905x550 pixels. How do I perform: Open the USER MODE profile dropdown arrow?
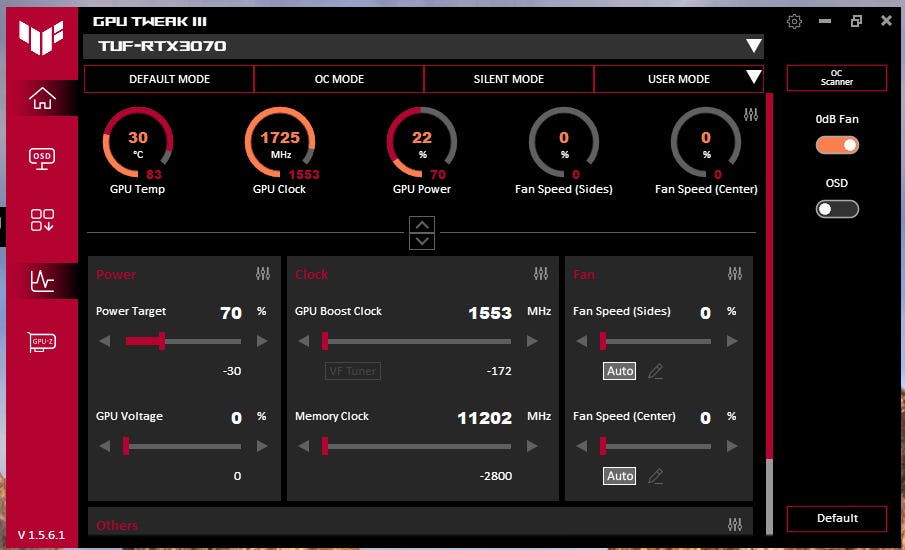tap(753, 77)
